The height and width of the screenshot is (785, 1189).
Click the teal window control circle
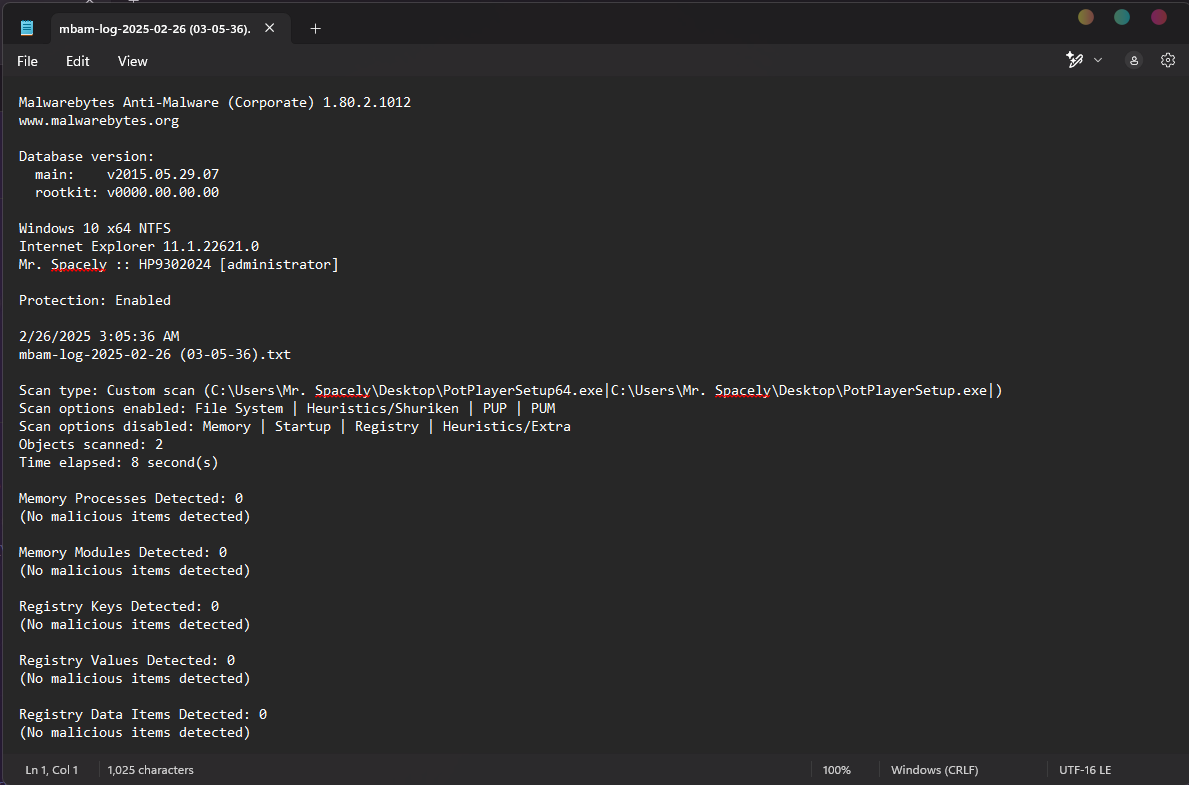click(1122, 17)
